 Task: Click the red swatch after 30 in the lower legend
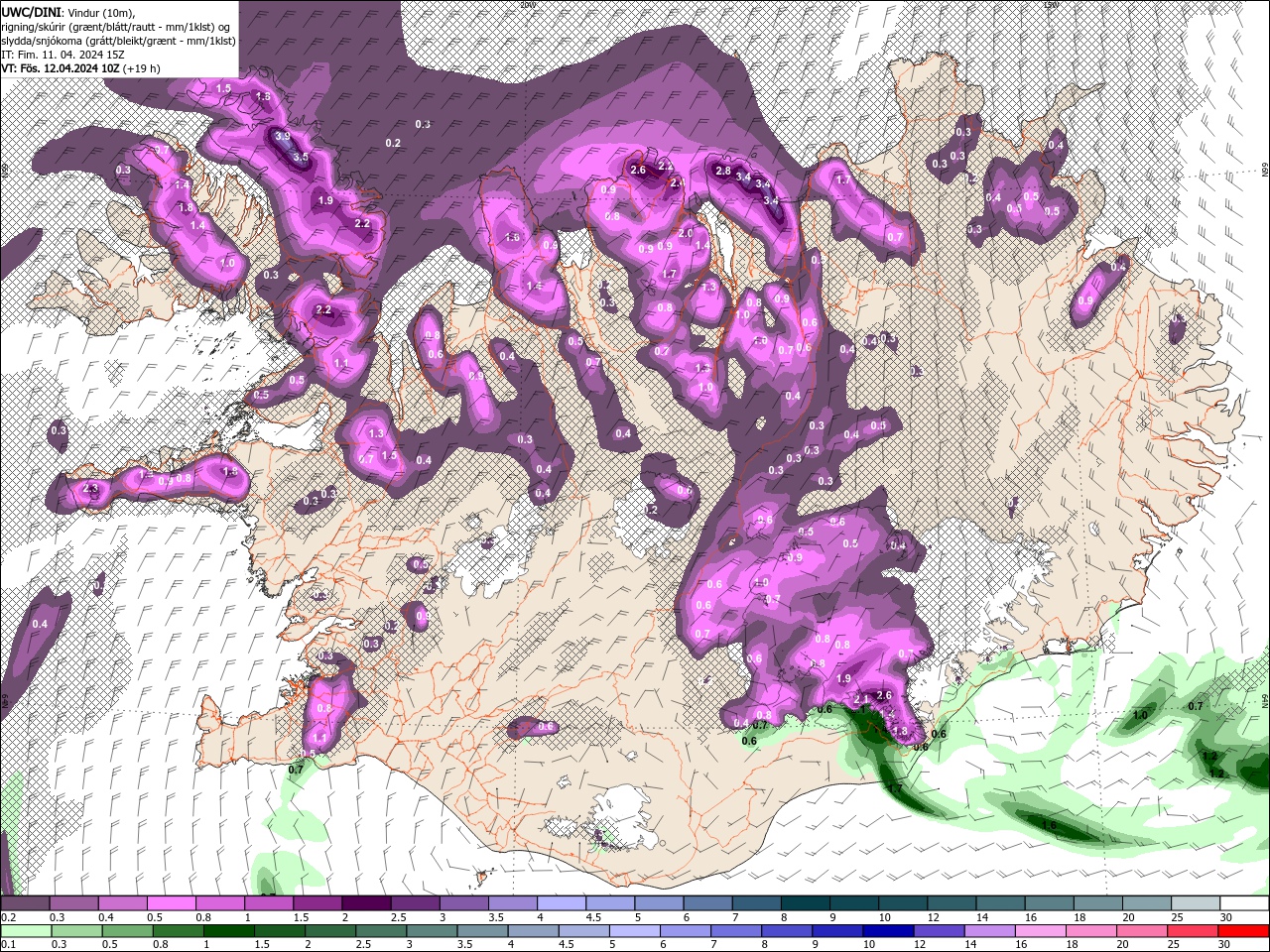[1243, 930]
